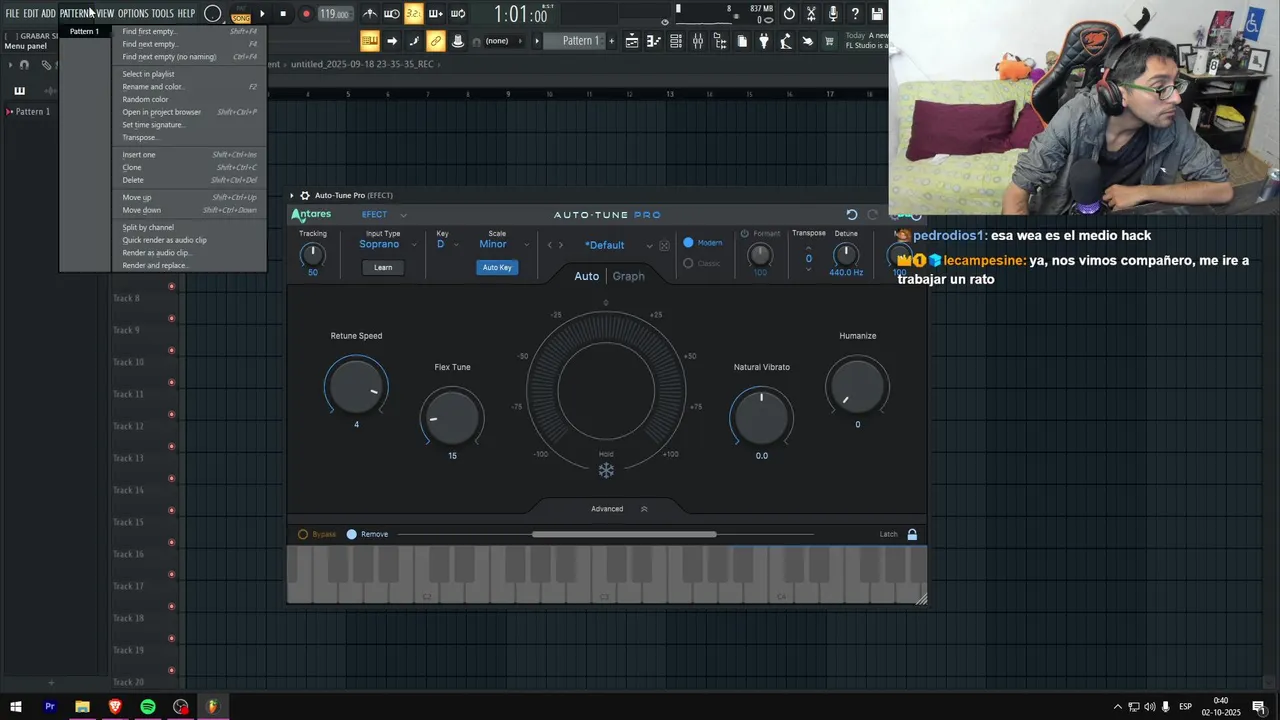Click the transport play button

(262, 14)
